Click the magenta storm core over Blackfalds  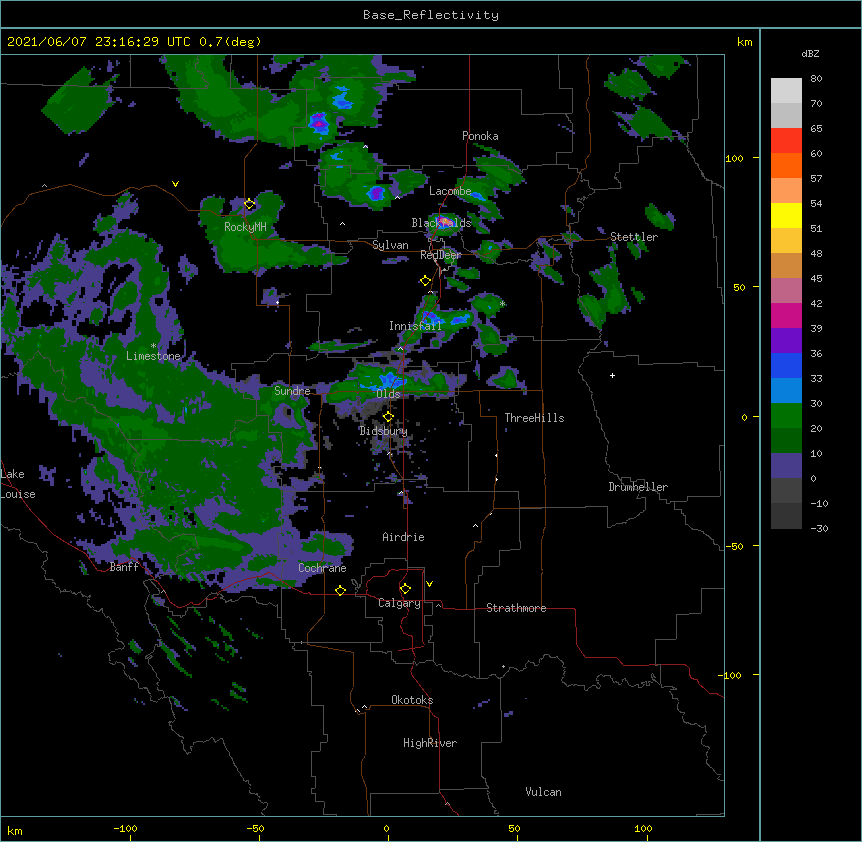445,221
